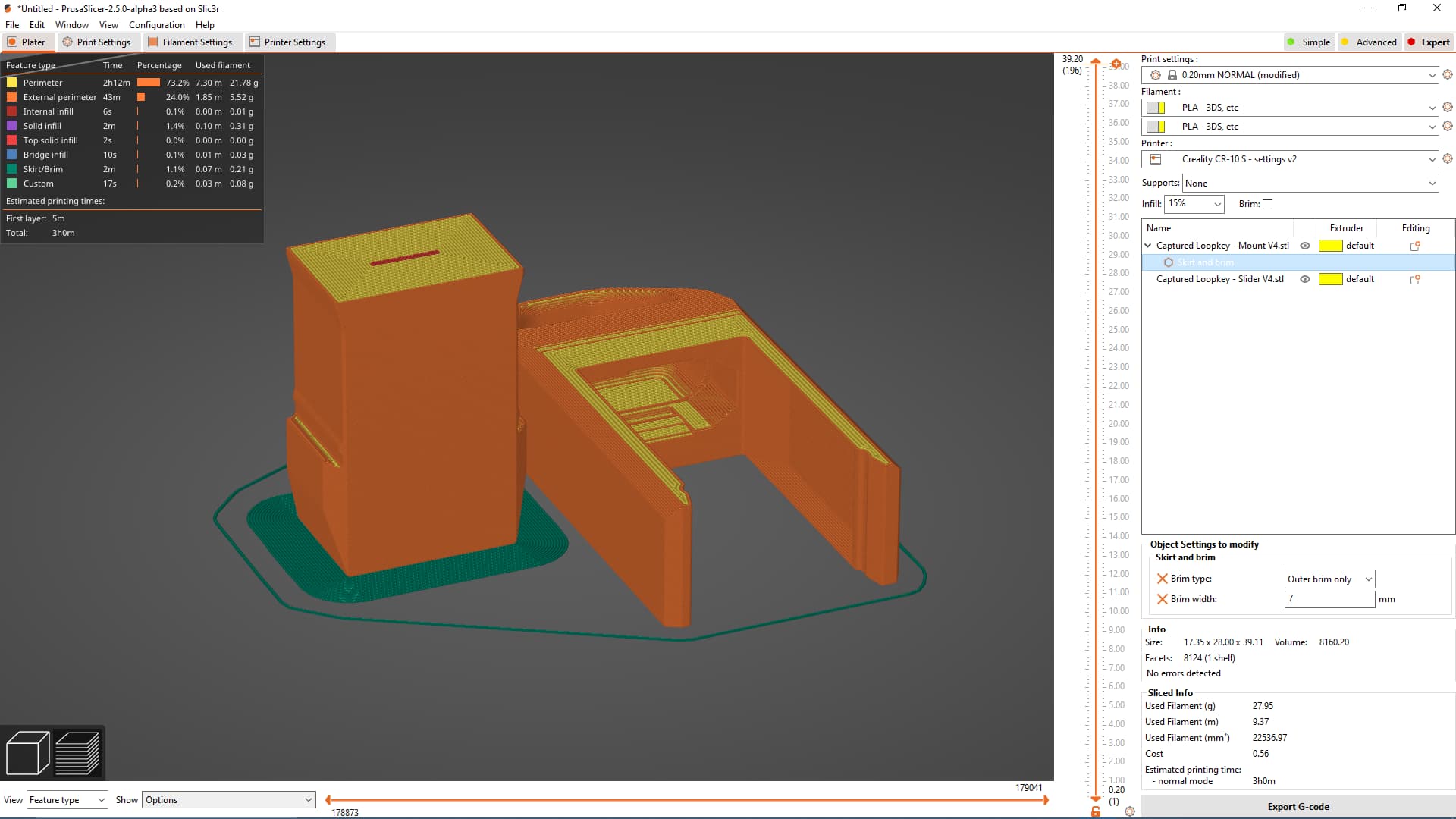
Task: Click gear icon beside Creality CR-10 S printer
Action: tap(1448, 159)
